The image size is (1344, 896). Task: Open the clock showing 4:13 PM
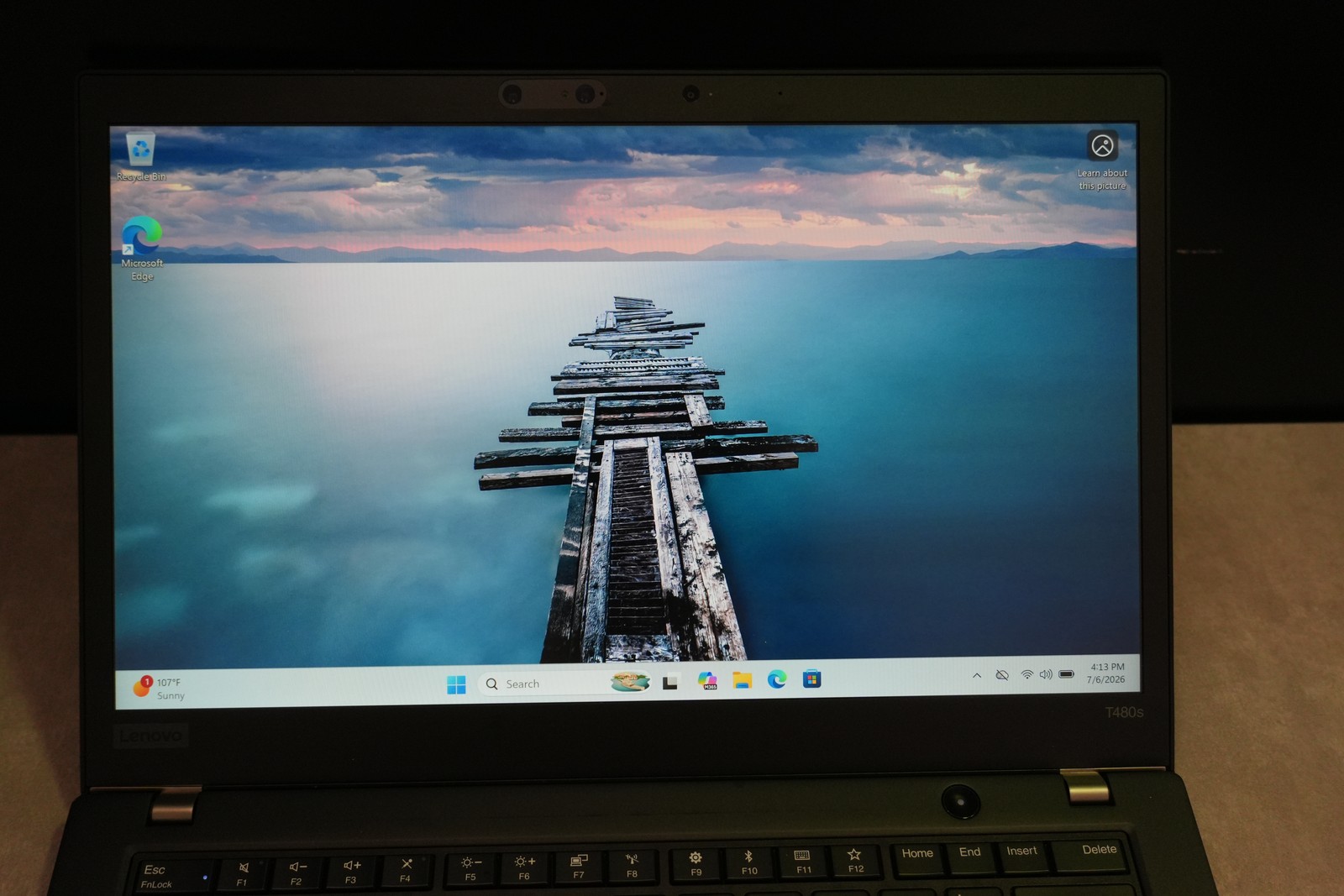[x=1106, y=673]
